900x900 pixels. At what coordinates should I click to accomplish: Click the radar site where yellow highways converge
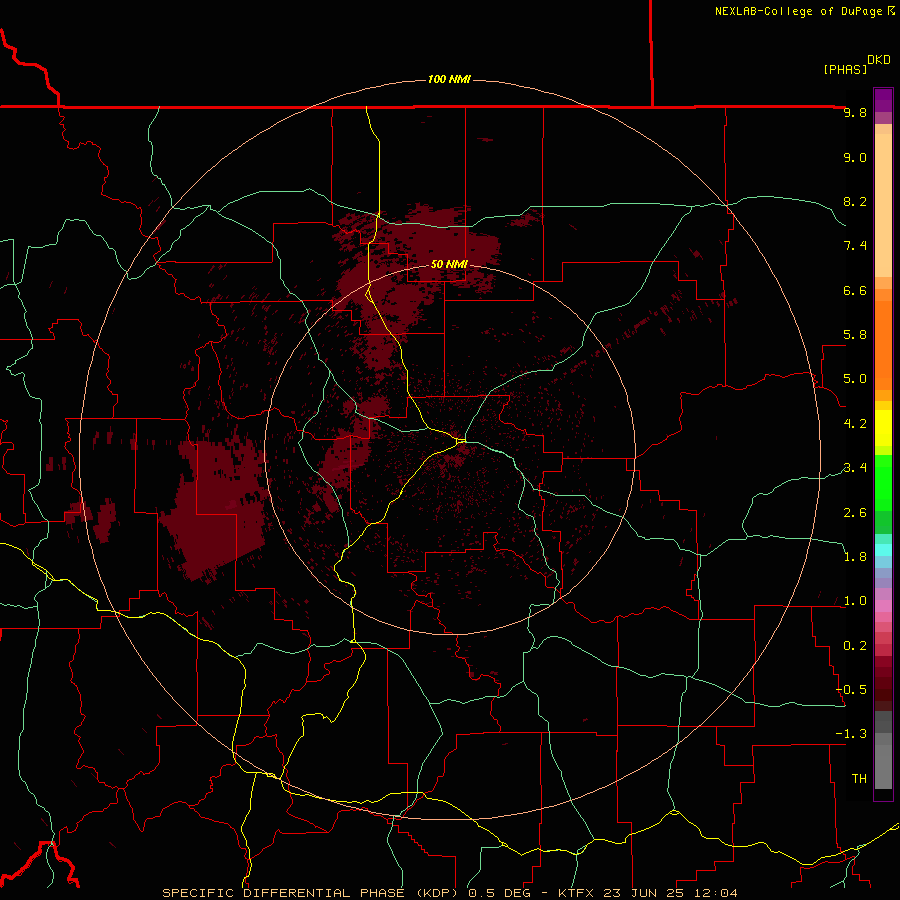coord(461,441)
